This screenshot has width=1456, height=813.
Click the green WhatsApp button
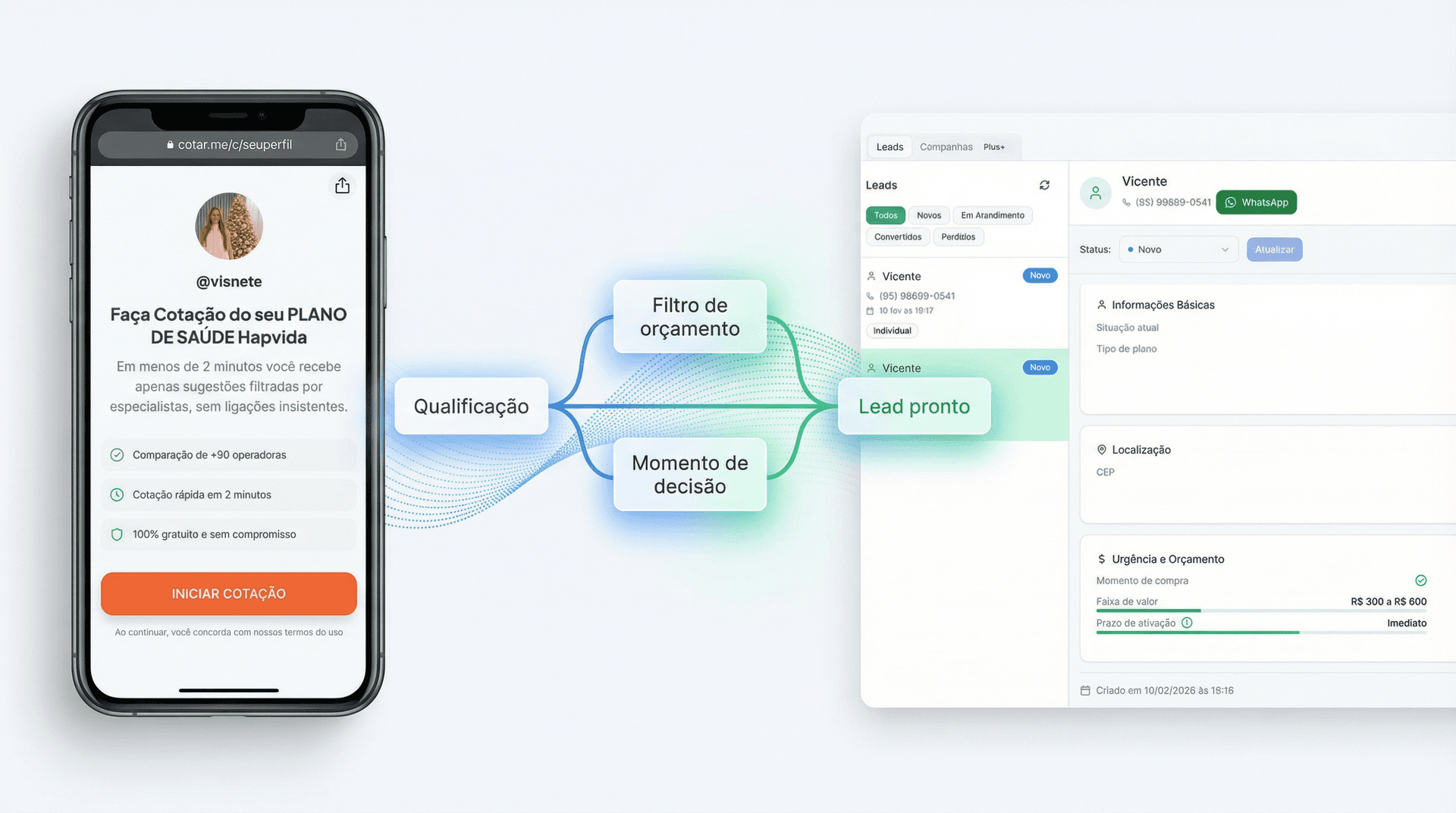(1256, 202)
